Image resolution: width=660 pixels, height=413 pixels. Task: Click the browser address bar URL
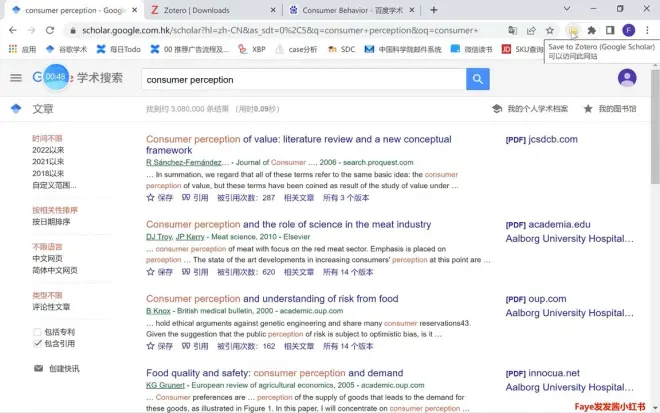280,30
